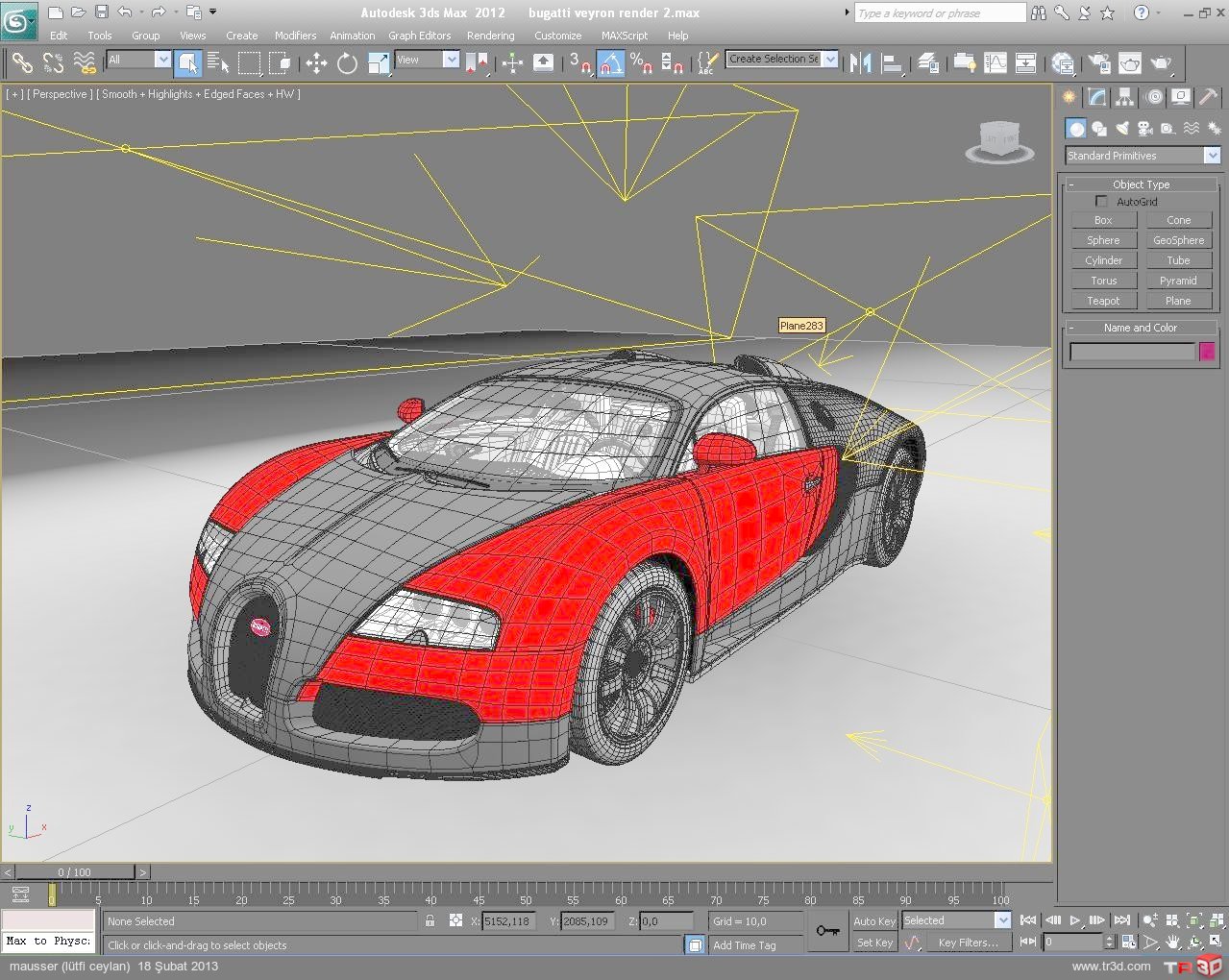Create a Box primitive button
The image size is (1229, 980).
tap(1103, 220)
